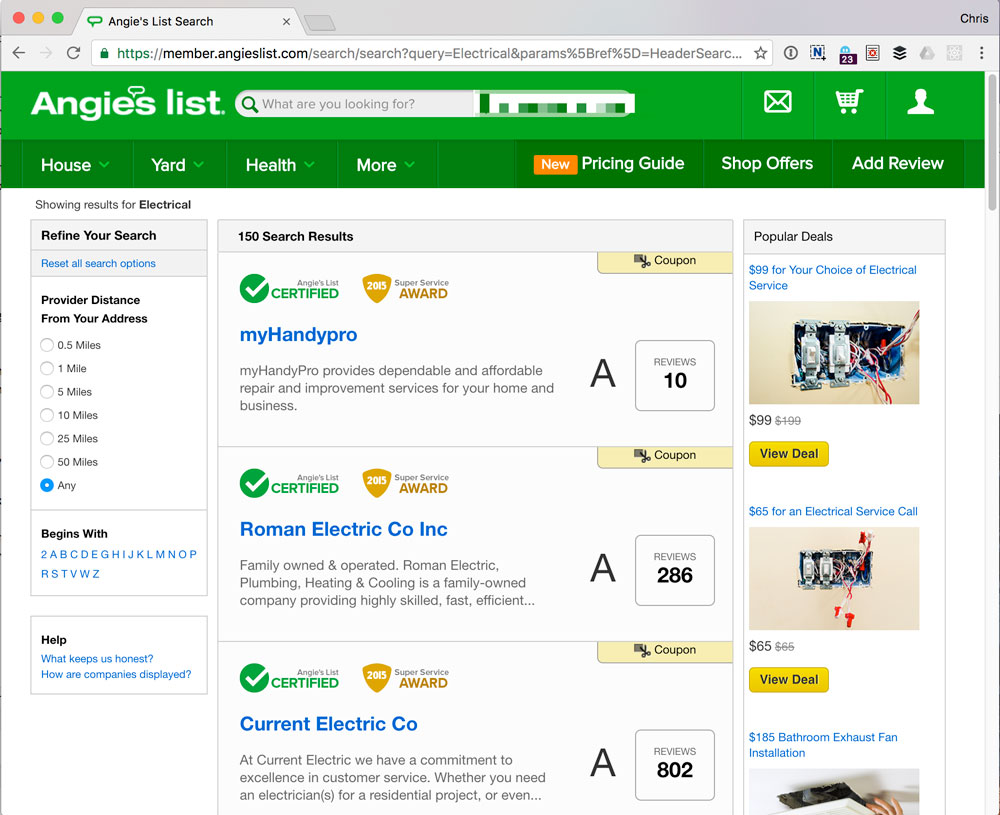Open the Current Electric Co listing
Viewport: 1000px width, 815px height.
coord(328,723)
